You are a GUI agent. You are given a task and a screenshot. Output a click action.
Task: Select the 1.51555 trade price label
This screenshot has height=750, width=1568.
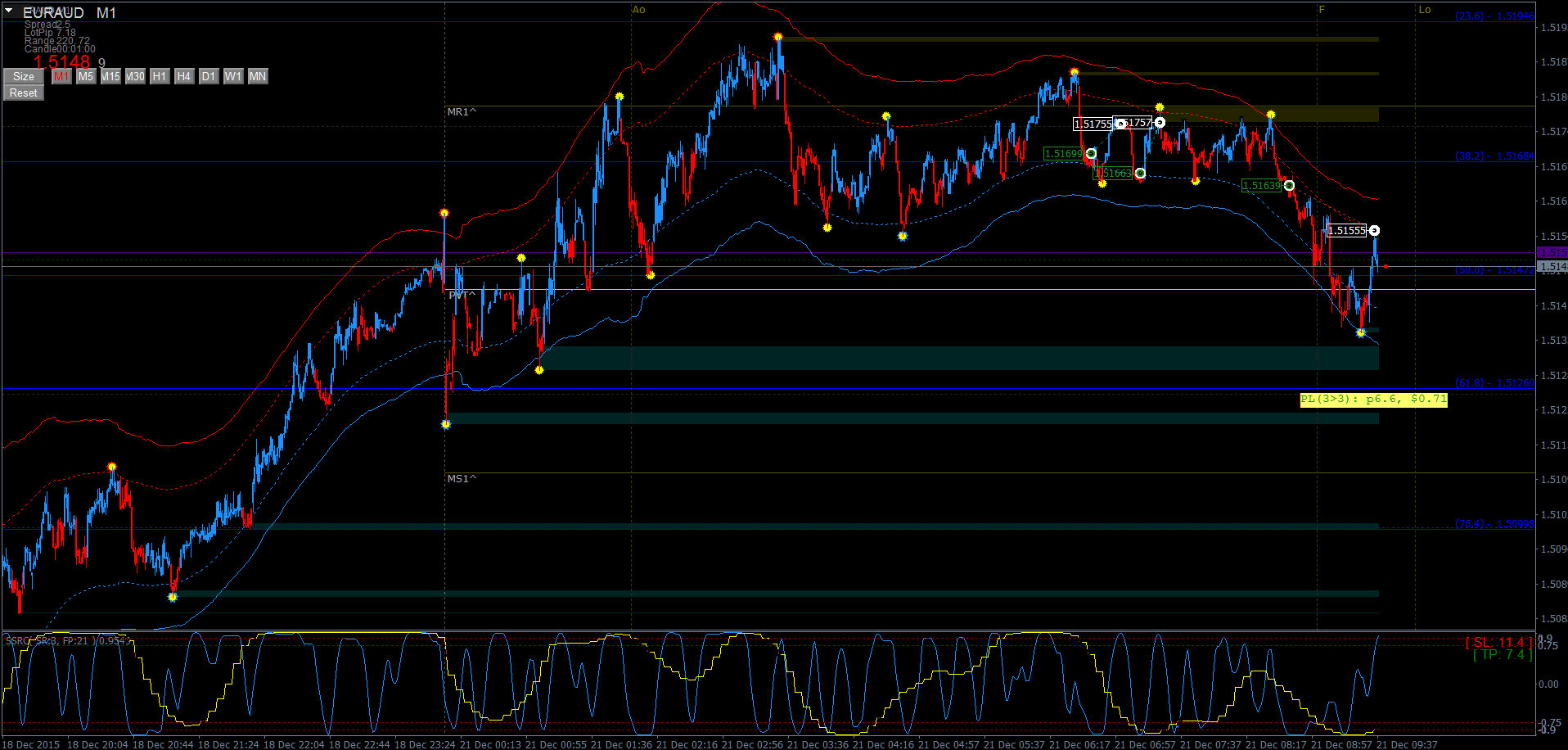1347,230
